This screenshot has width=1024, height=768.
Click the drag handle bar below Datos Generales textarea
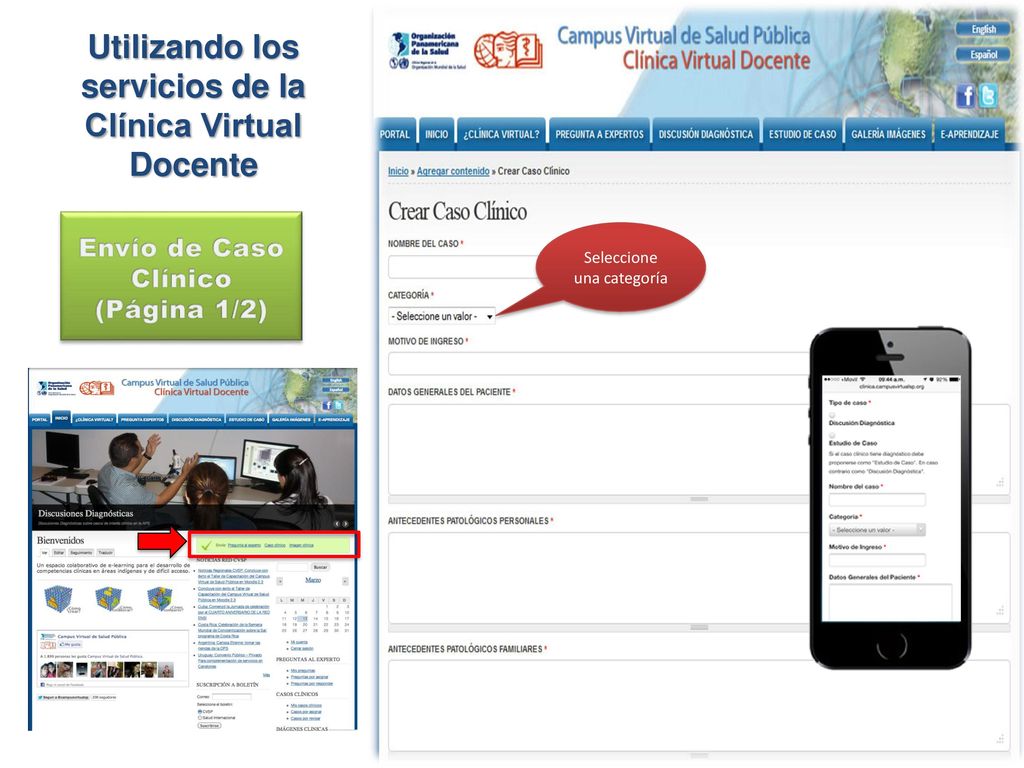tap(699, 499)
